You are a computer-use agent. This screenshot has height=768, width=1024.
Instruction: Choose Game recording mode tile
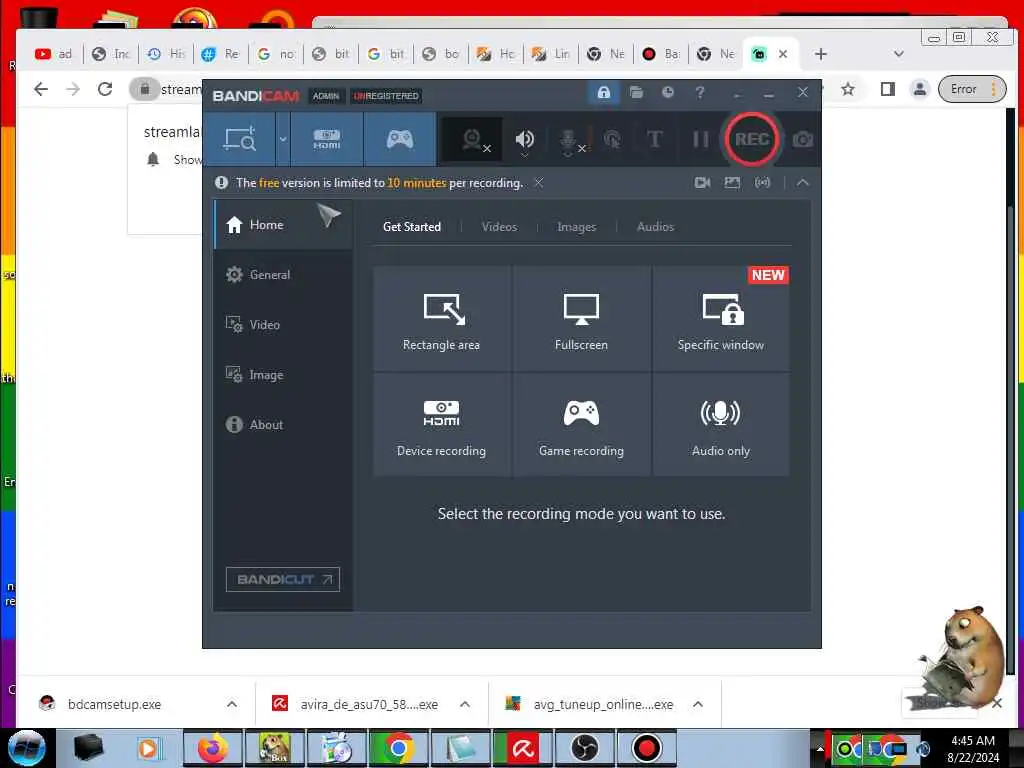pyautogui.click(x=581, y=424)
